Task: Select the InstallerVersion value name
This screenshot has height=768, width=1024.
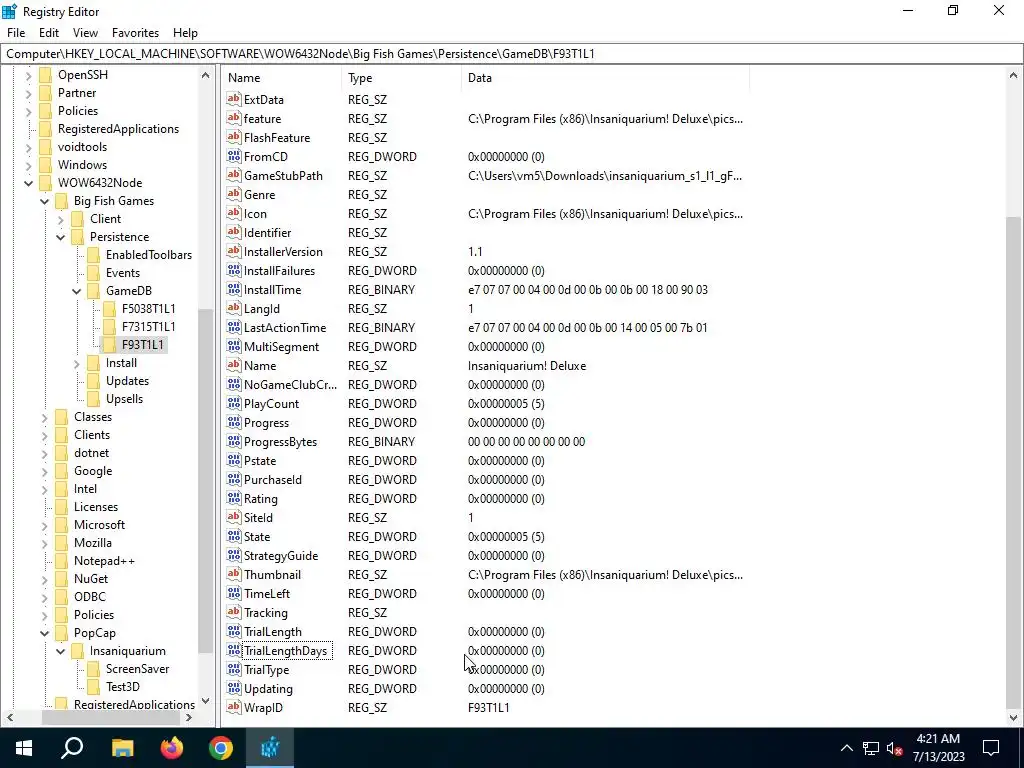Action: (x=283, y=251)
